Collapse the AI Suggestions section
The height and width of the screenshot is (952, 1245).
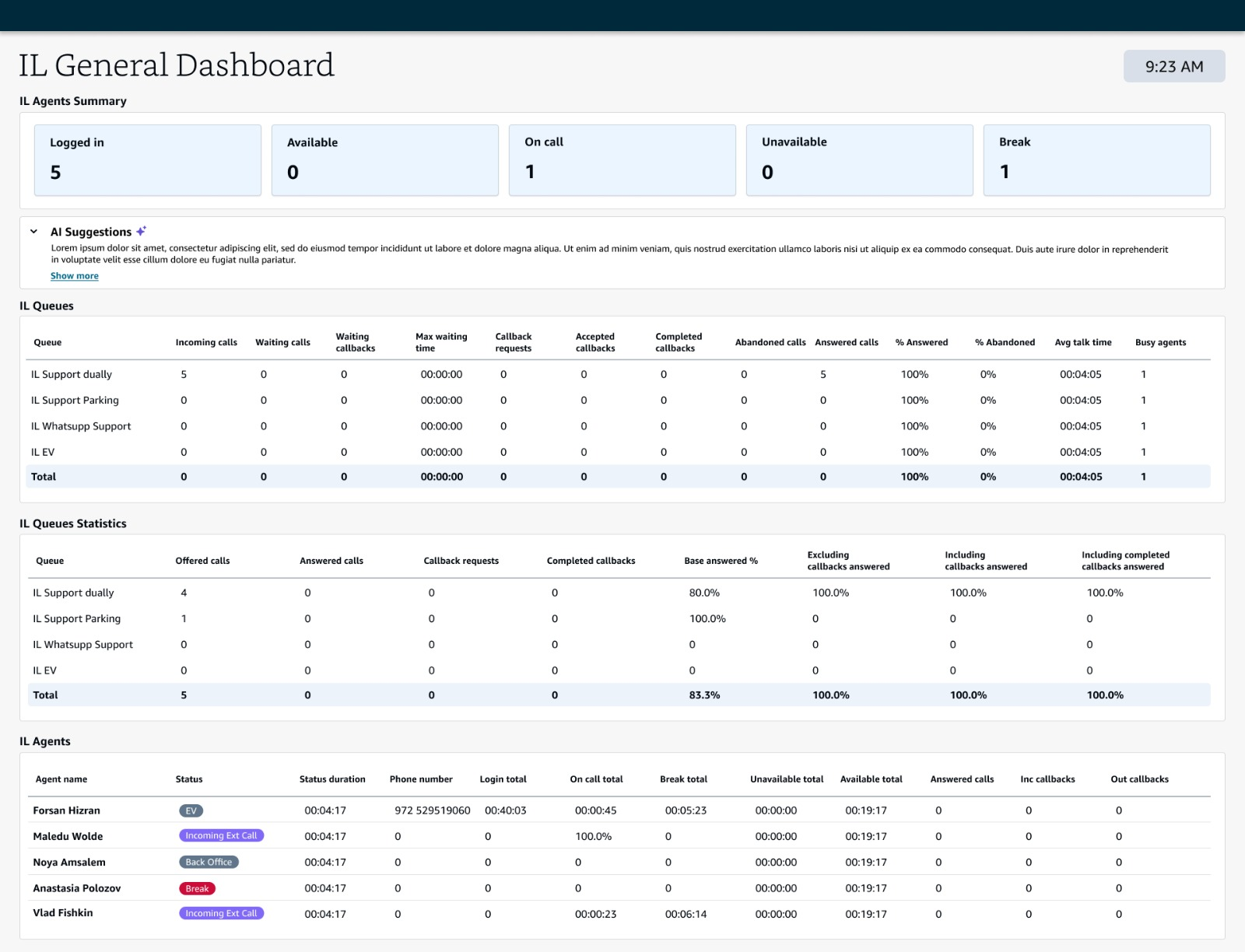click(x=33, y=231)
